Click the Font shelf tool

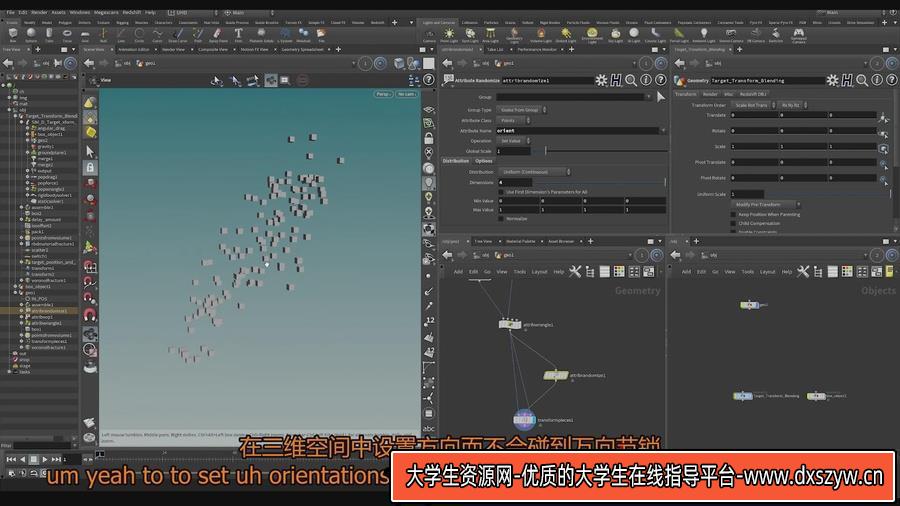pos(238,34)
